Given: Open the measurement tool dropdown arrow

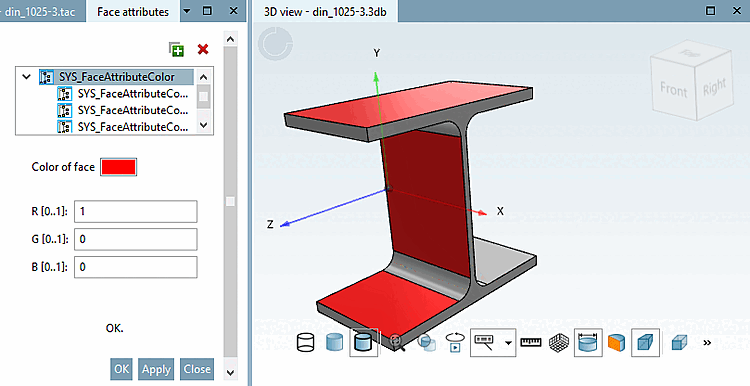Looking at the screenshot, I should click(x=508, y=343).
